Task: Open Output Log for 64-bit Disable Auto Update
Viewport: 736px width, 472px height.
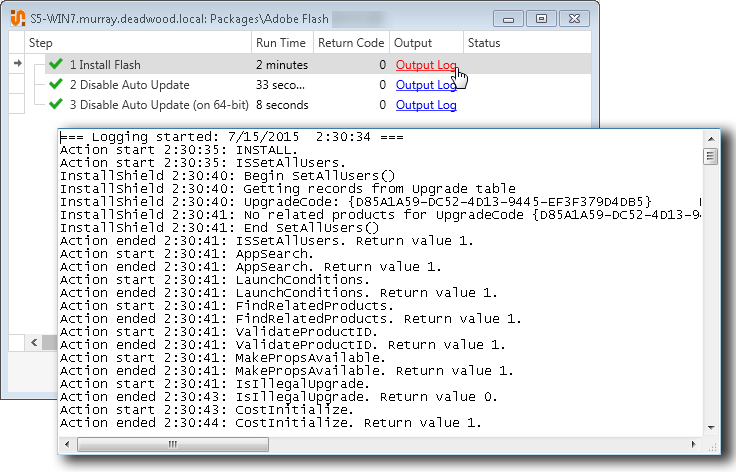Action: point(426,105)
